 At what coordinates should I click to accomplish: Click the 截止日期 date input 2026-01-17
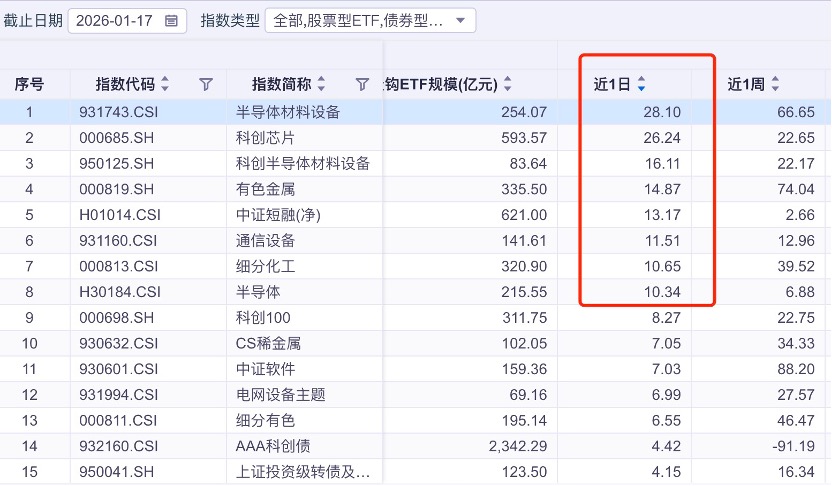115,21
